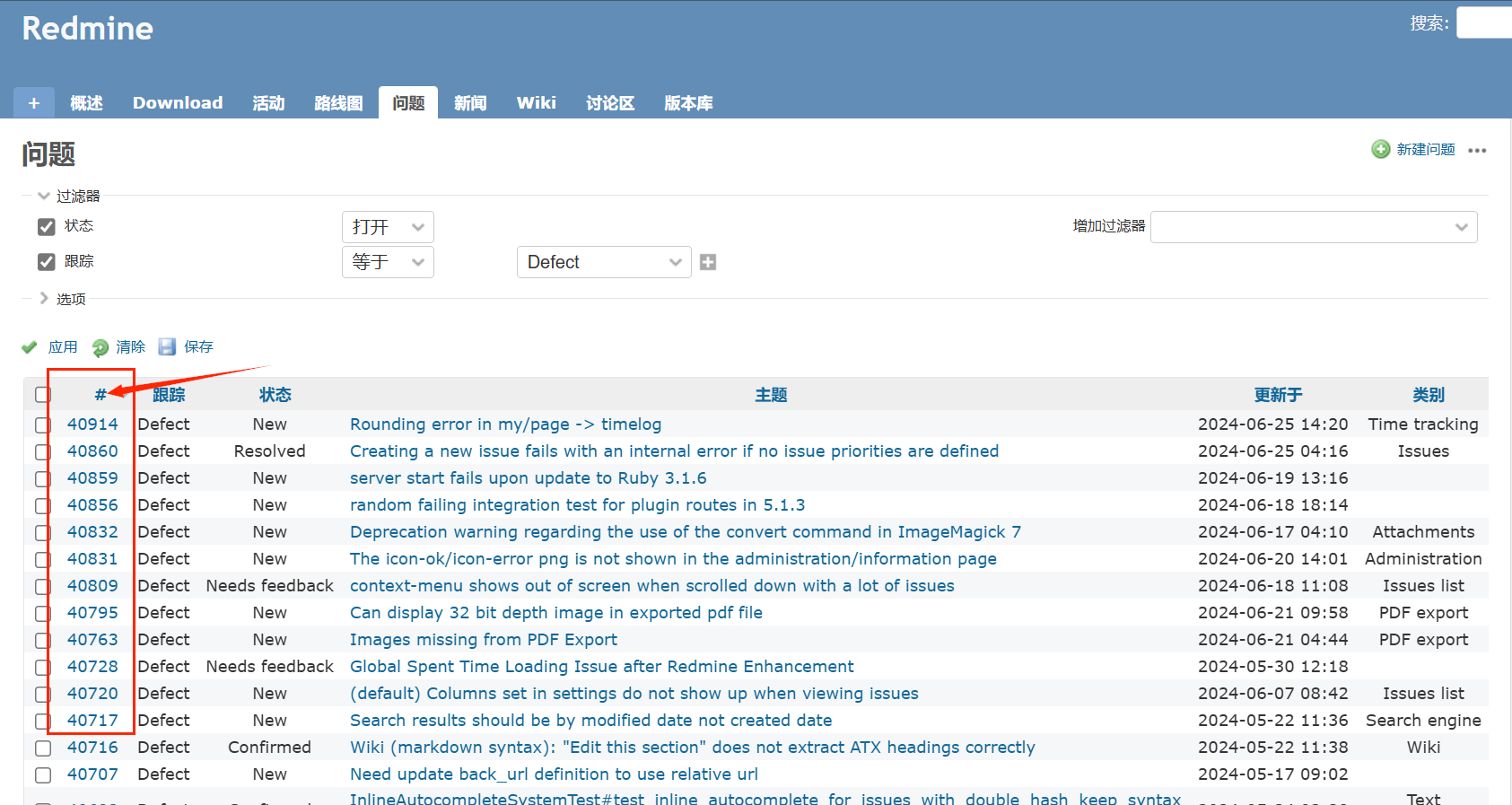Sort by the 状态 column header
This screenshot has width=1512, height=805.
click(x=275, y=395)
